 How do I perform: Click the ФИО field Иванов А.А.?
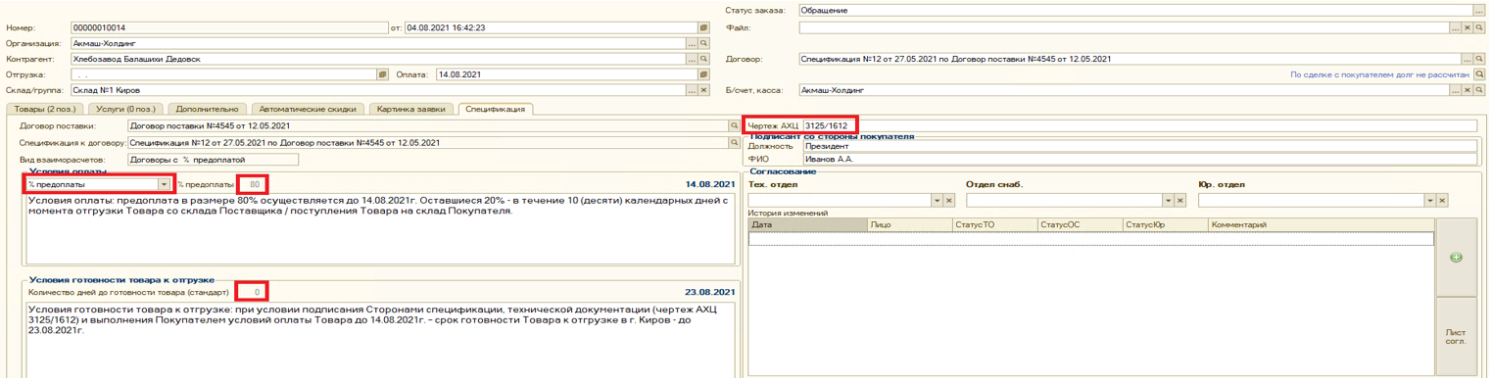1139,158
